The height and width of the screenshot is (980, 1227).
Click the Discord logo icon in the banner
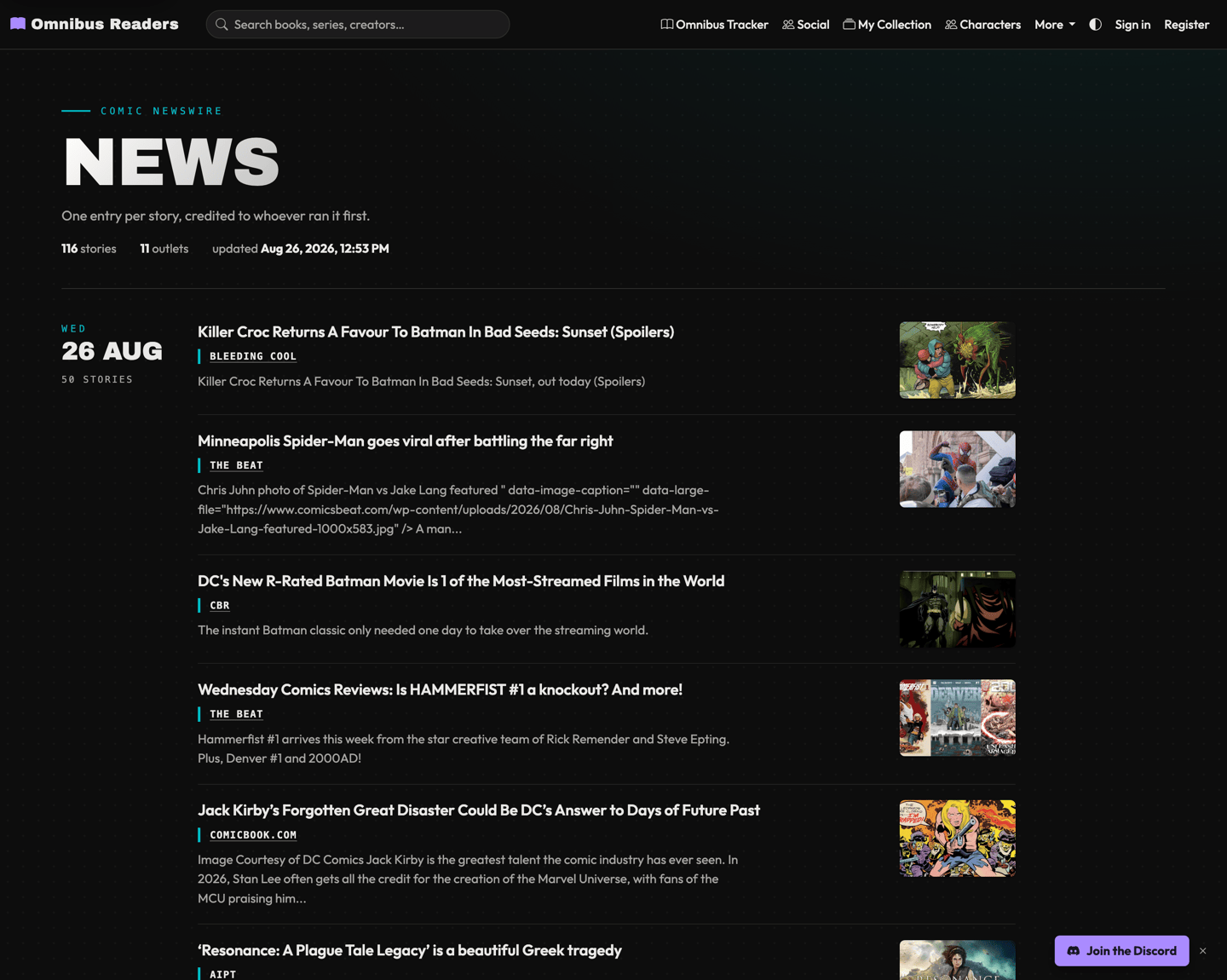point(1073,951)
